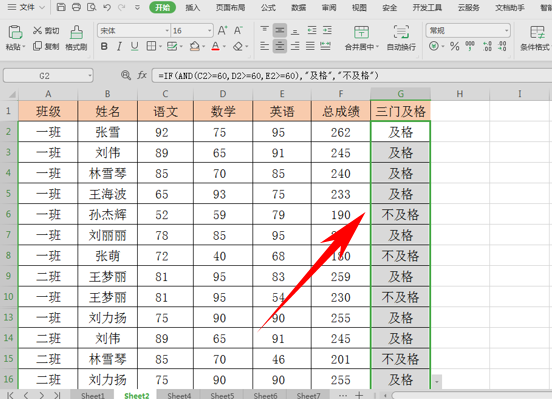This screenshot has width=553, height=399.
Task: Switch to the 公式 tab
Action: click(268, 7)
